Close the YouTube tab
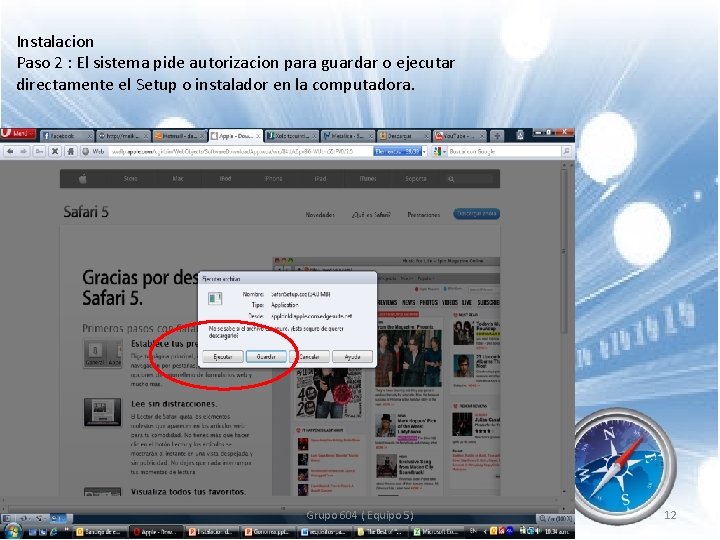This screenshot has height=540, width=720. [x=482, y=136]
